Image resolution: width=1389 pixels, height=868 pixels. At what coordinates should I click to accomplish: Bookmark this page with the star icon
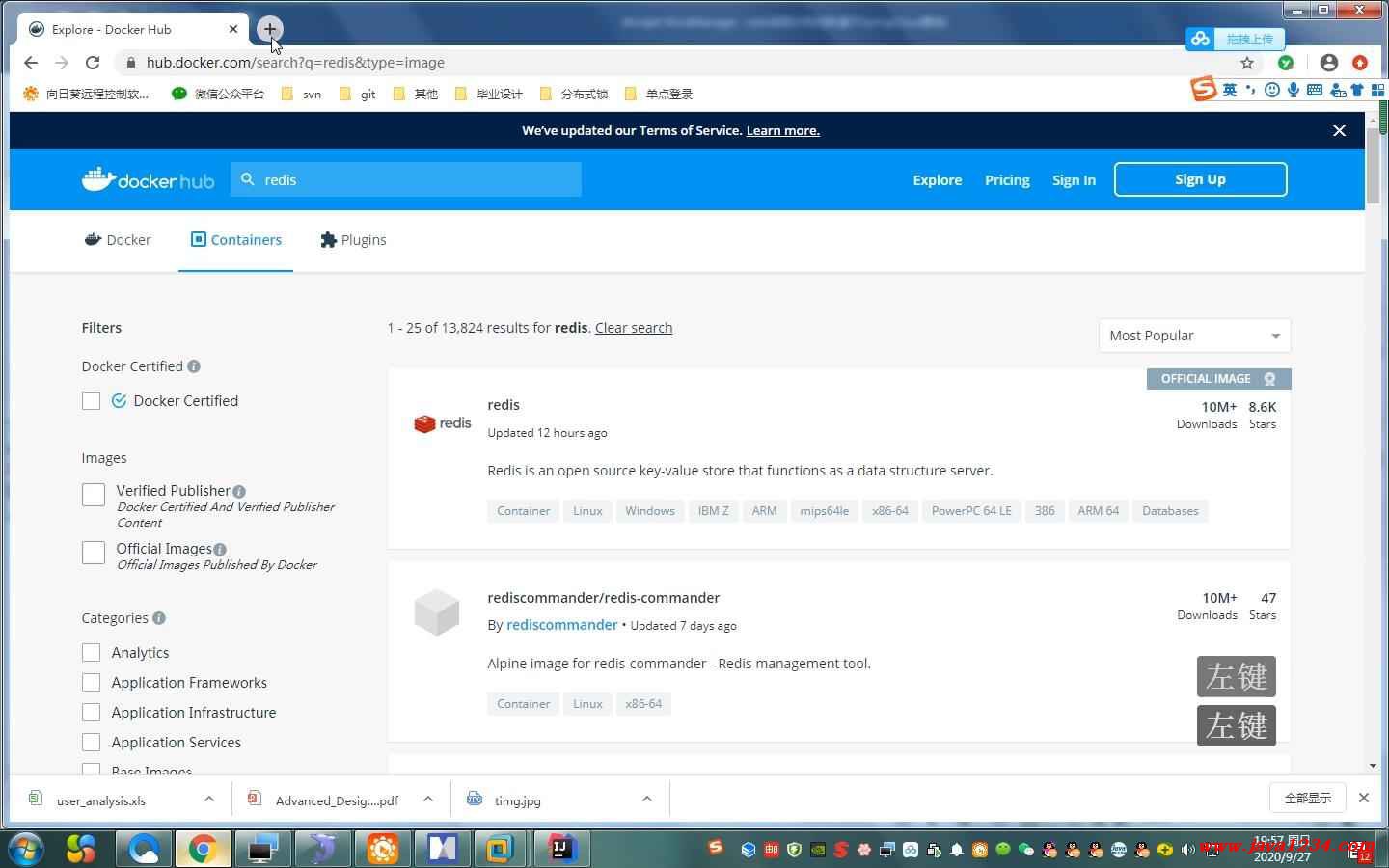[x=1247, y=63]
